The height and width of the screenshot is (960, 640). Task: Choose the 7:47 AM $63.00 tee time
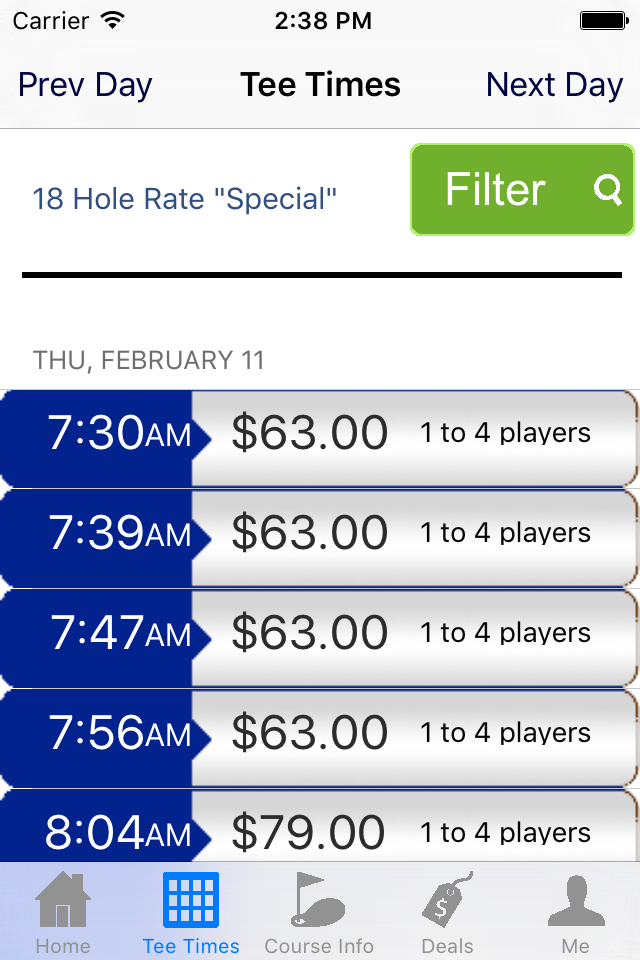coord(320,632)
